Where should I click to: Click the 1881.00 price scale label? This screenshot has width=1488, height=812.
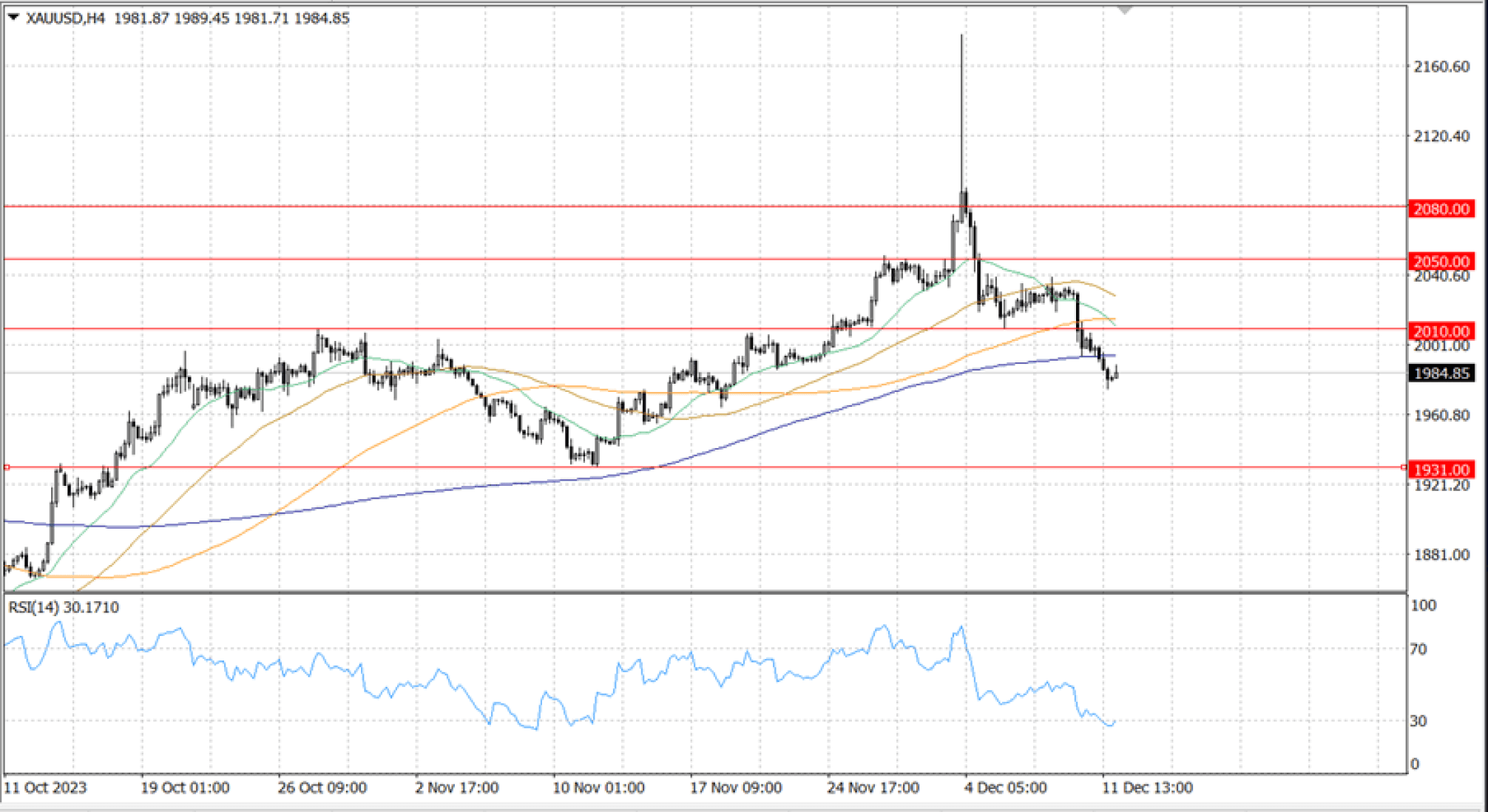(x=1441, y=555)
